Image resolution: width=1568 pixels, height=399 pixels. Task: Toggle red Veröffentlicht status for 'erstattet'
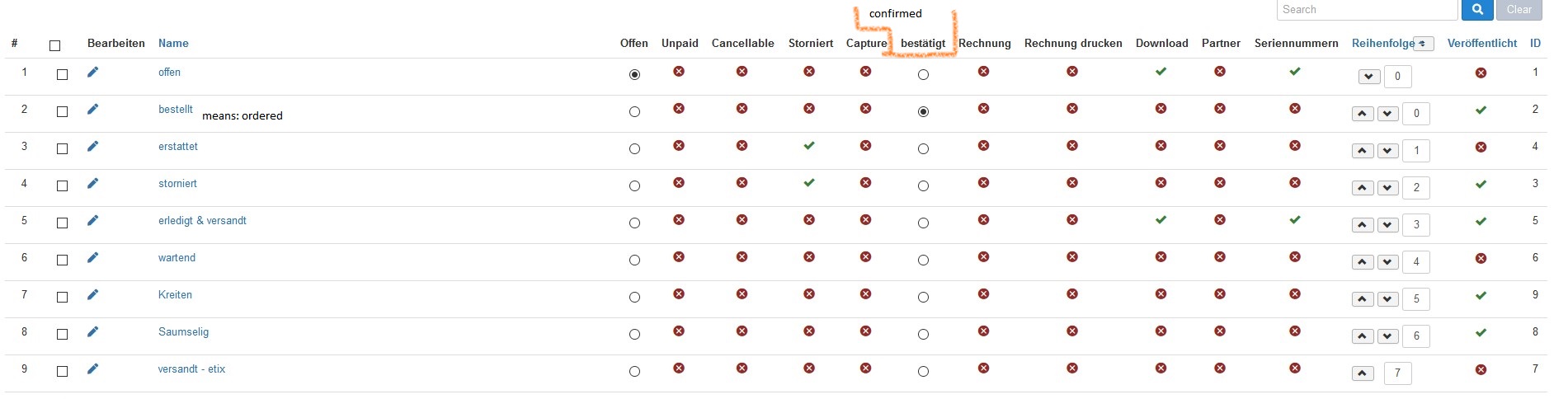[x=1481, y=147]
